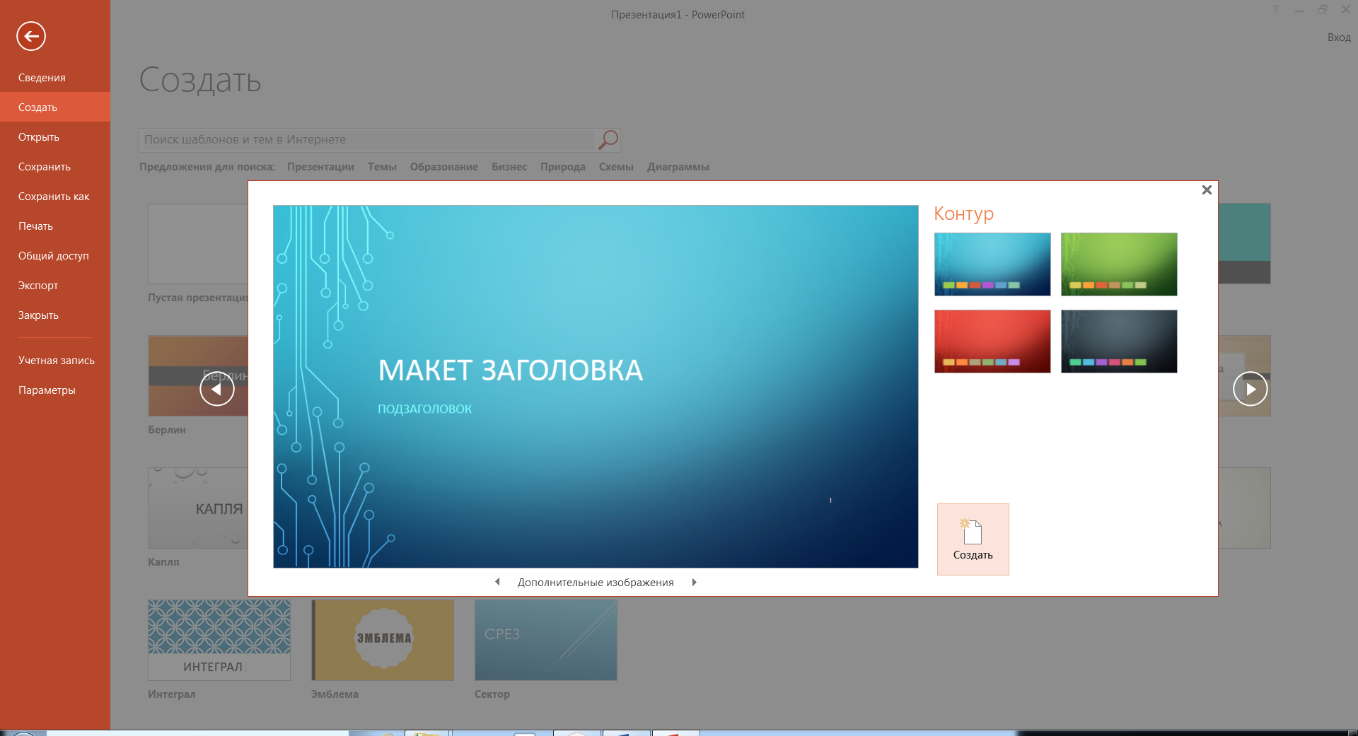Click the template search field
The width and height of the screenshot is (1358, 736).
pyautogui.click(x=367, y=140)
